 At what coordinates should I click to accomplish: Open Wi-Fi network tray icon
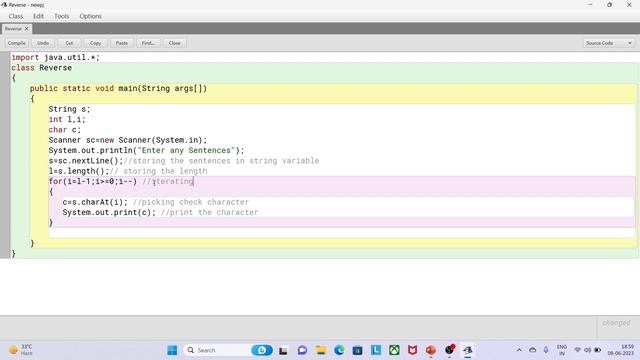point(578,350)
